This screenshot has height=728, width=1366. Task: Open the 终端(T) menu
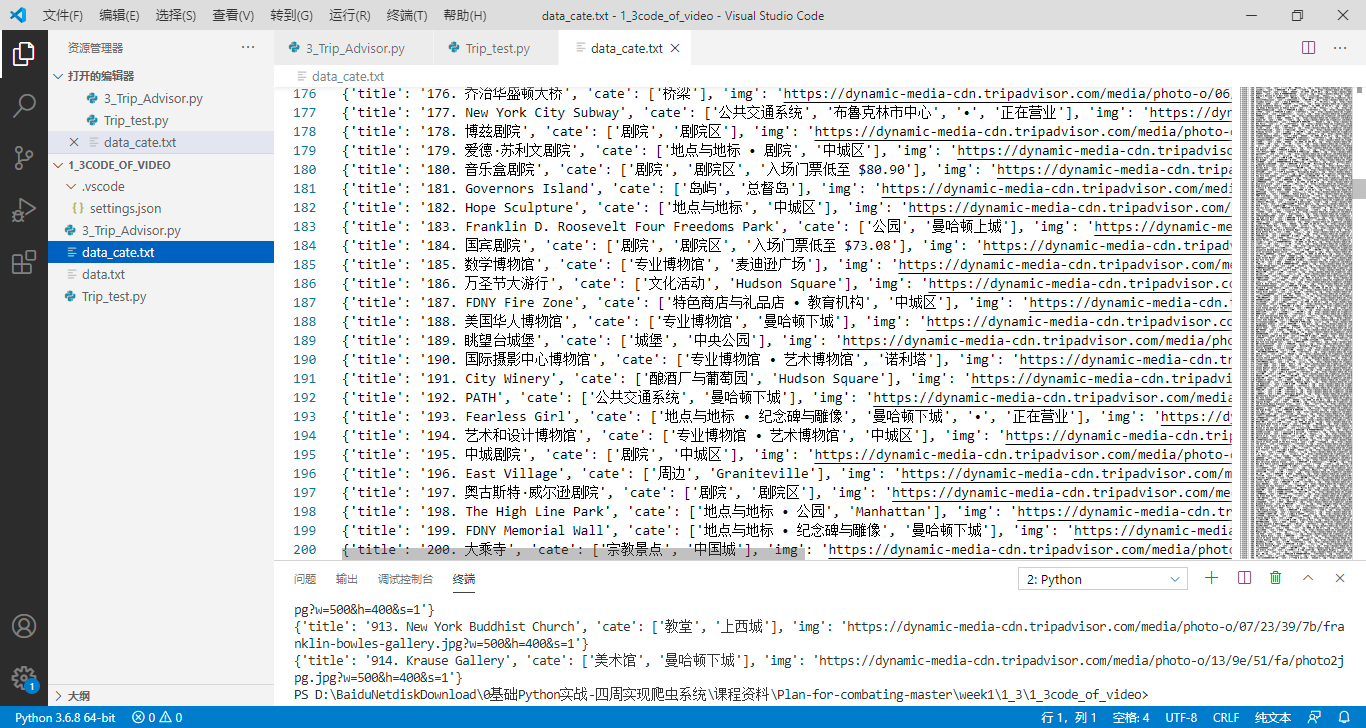click(407, 16)
